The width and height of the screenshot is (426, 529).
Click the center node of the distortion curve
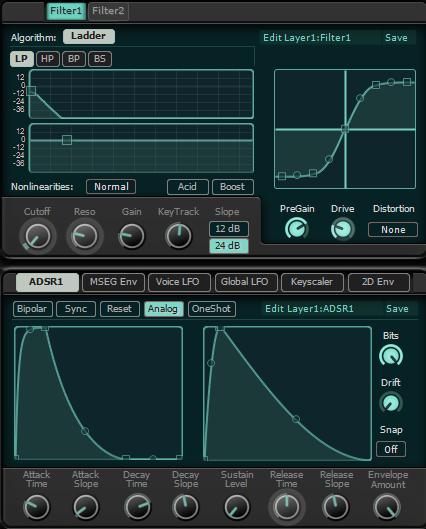(x=345, y=129)
